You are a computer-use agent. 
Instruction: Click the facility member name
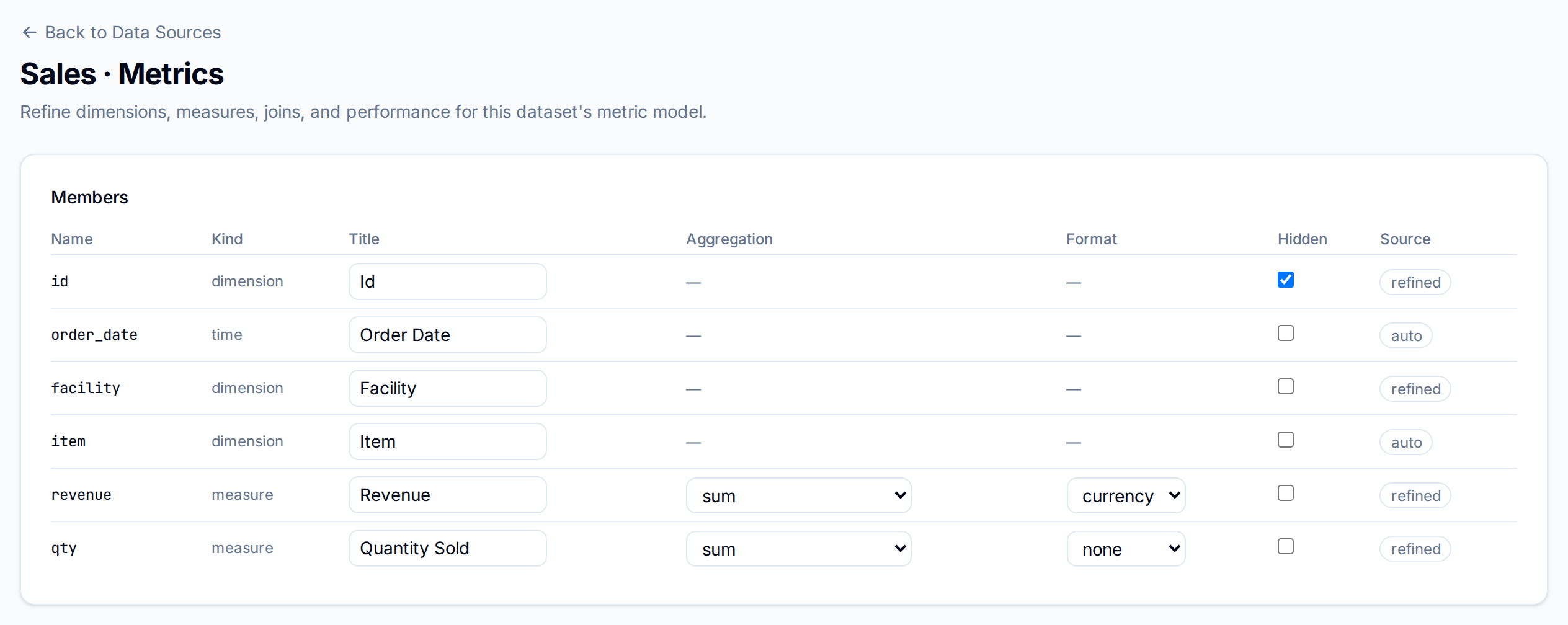click(x=86, y=388)
